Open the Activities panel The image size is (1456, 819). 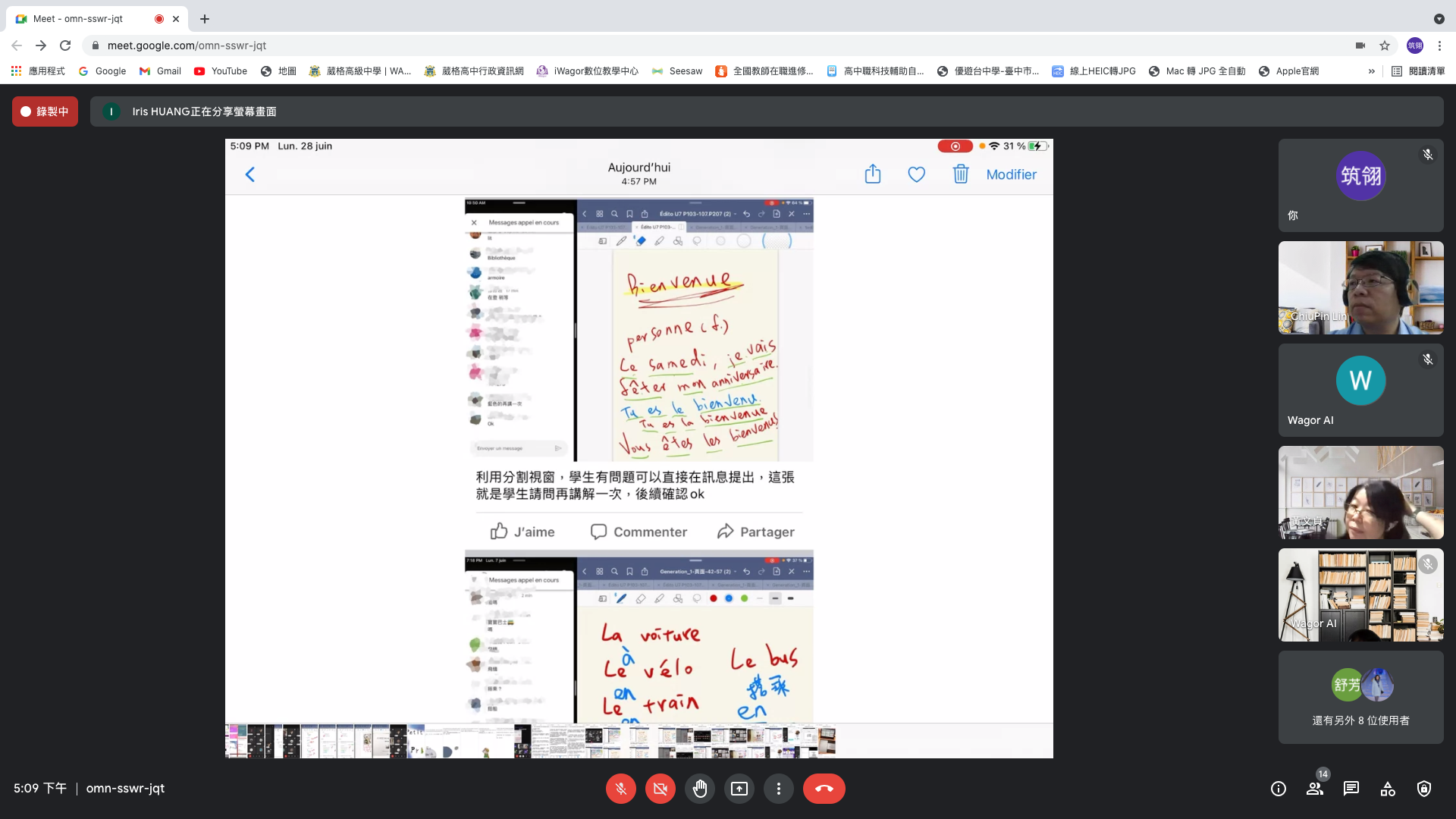click(1387, 789)
